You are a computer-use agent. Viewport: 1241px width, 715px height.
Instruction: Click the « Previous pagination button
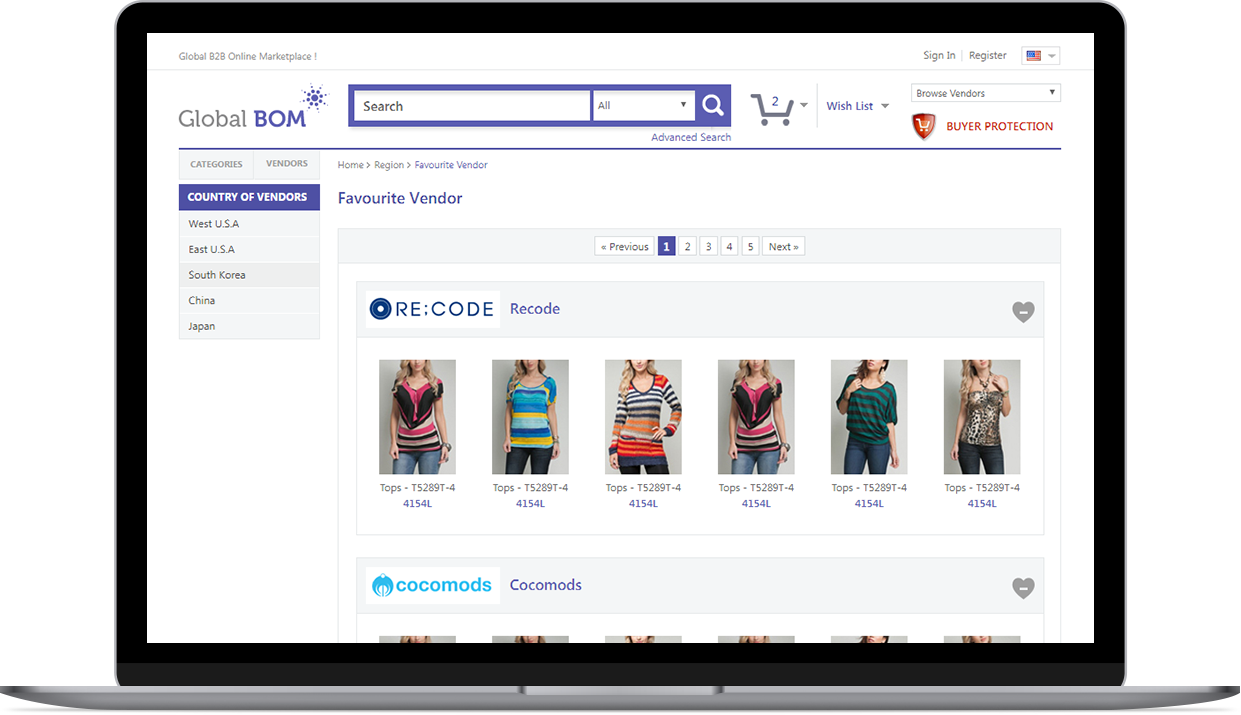624,247
